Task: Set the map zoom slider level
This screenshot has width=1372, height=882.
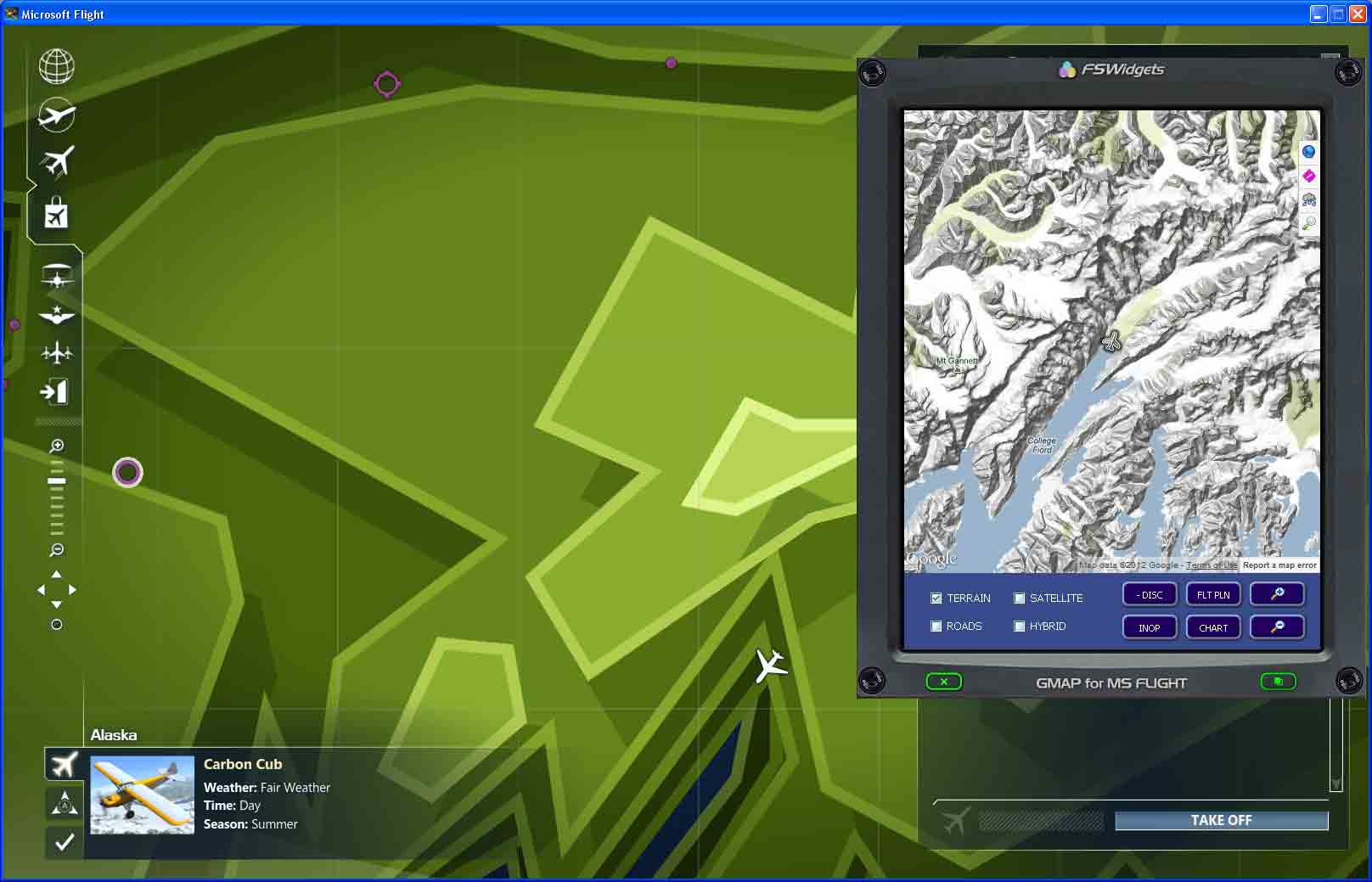Action: click(x=57, y=481)
